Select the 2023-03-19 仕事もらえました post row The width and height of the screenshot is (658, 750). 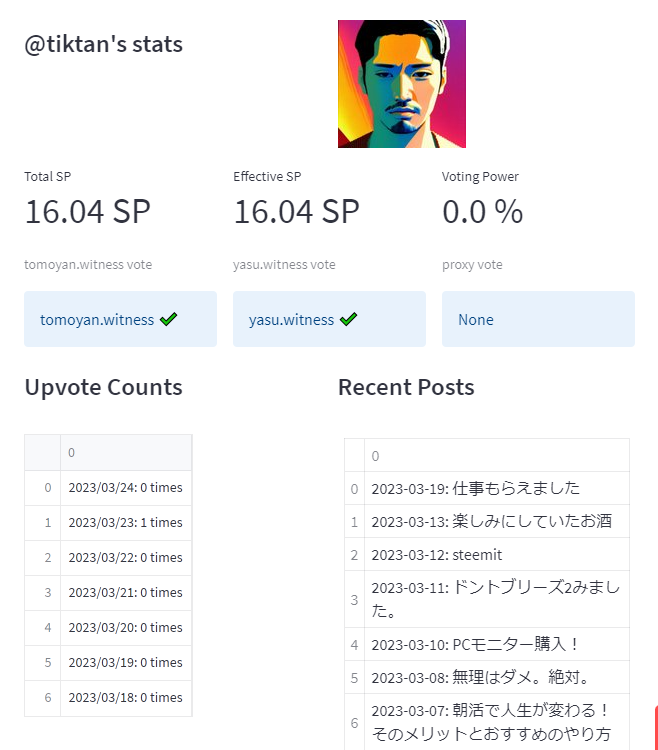[487, 488]
